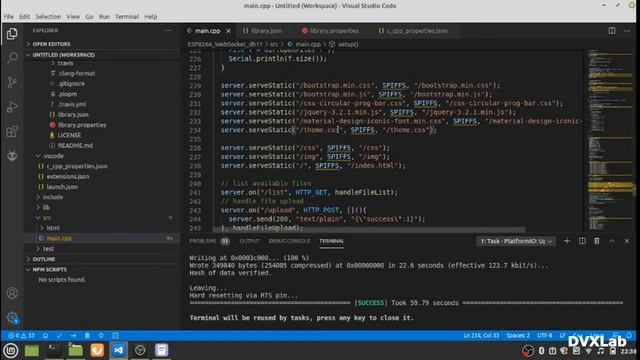Click PlatformIO Upload arrow in status bar
The width and height of the screenshot is (640, 360).
click(73, 336)
